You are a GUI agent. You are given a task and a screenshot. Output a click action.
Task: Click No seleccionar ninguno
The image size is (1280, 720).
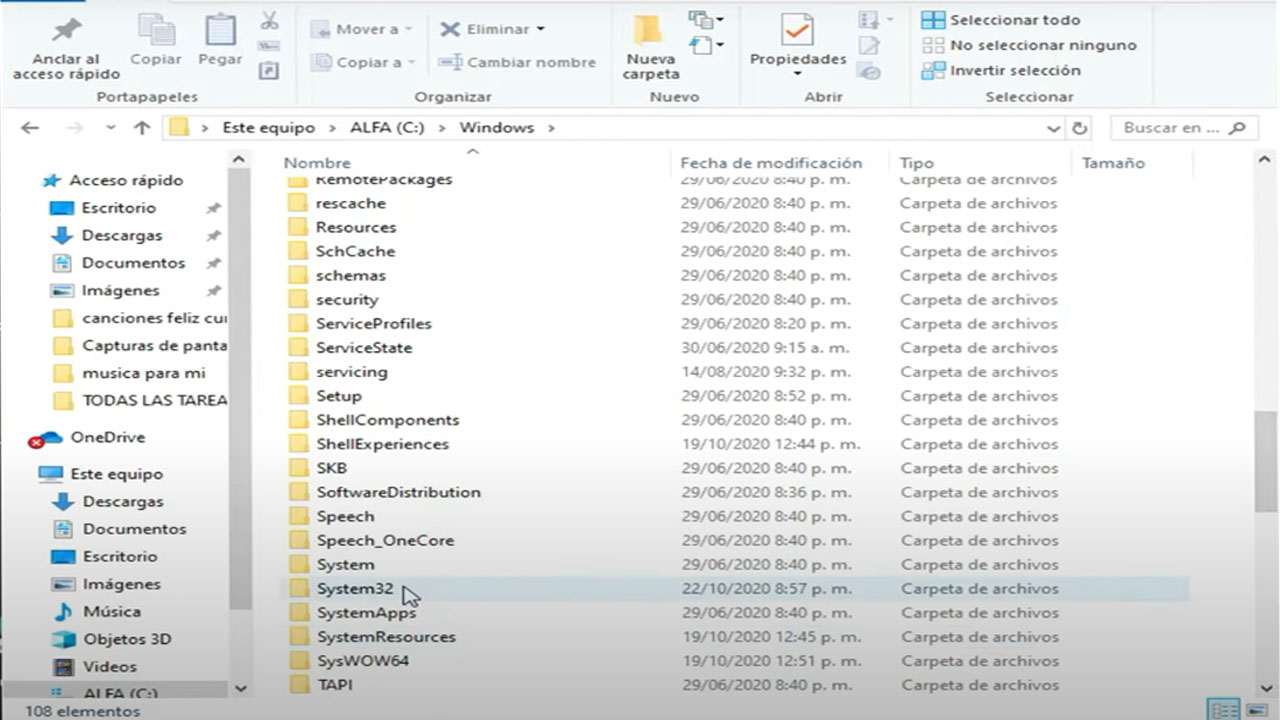pos(1029,45)
